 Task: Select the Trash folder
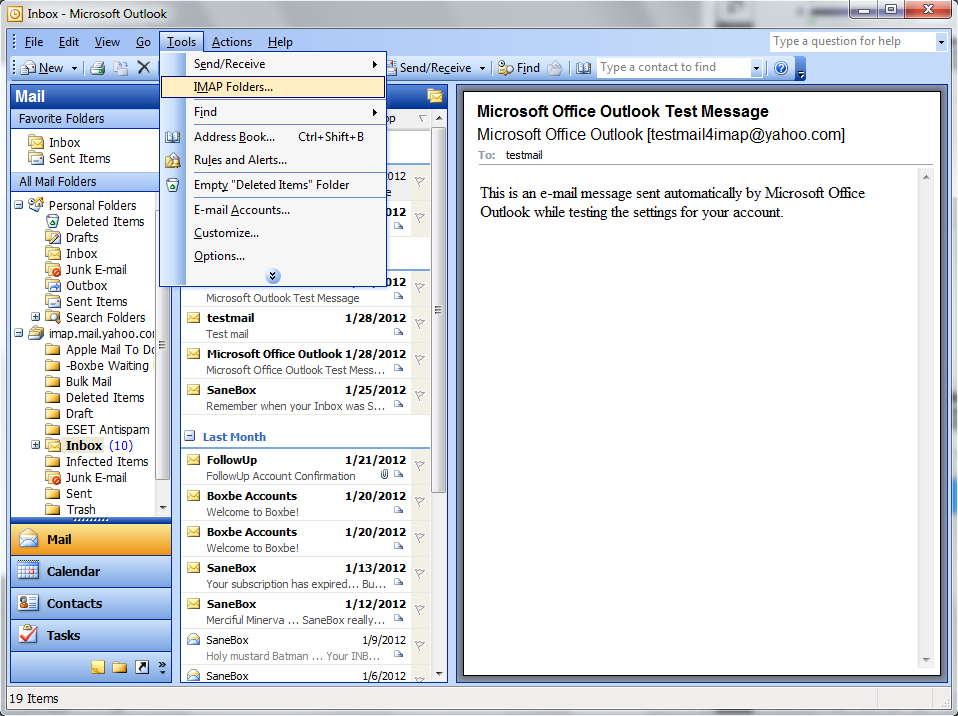pyautogui.click(x=81, y=510)
